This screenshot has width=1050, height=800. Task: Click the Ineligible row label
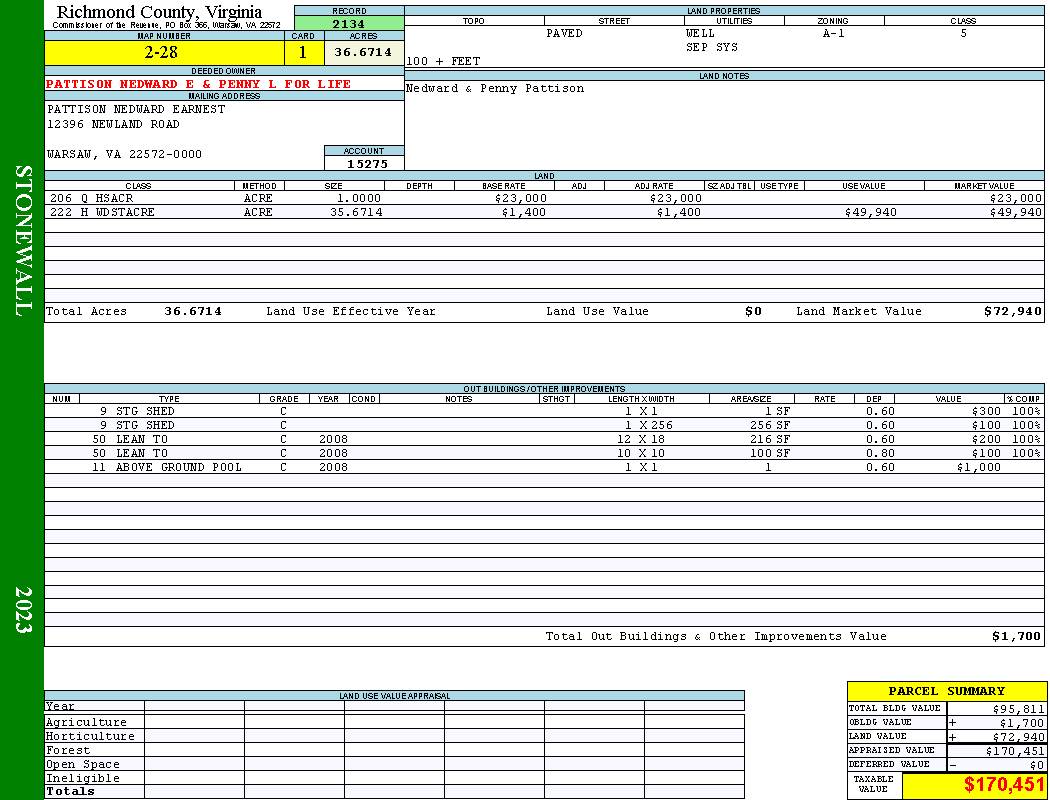(x=82, y=779)
